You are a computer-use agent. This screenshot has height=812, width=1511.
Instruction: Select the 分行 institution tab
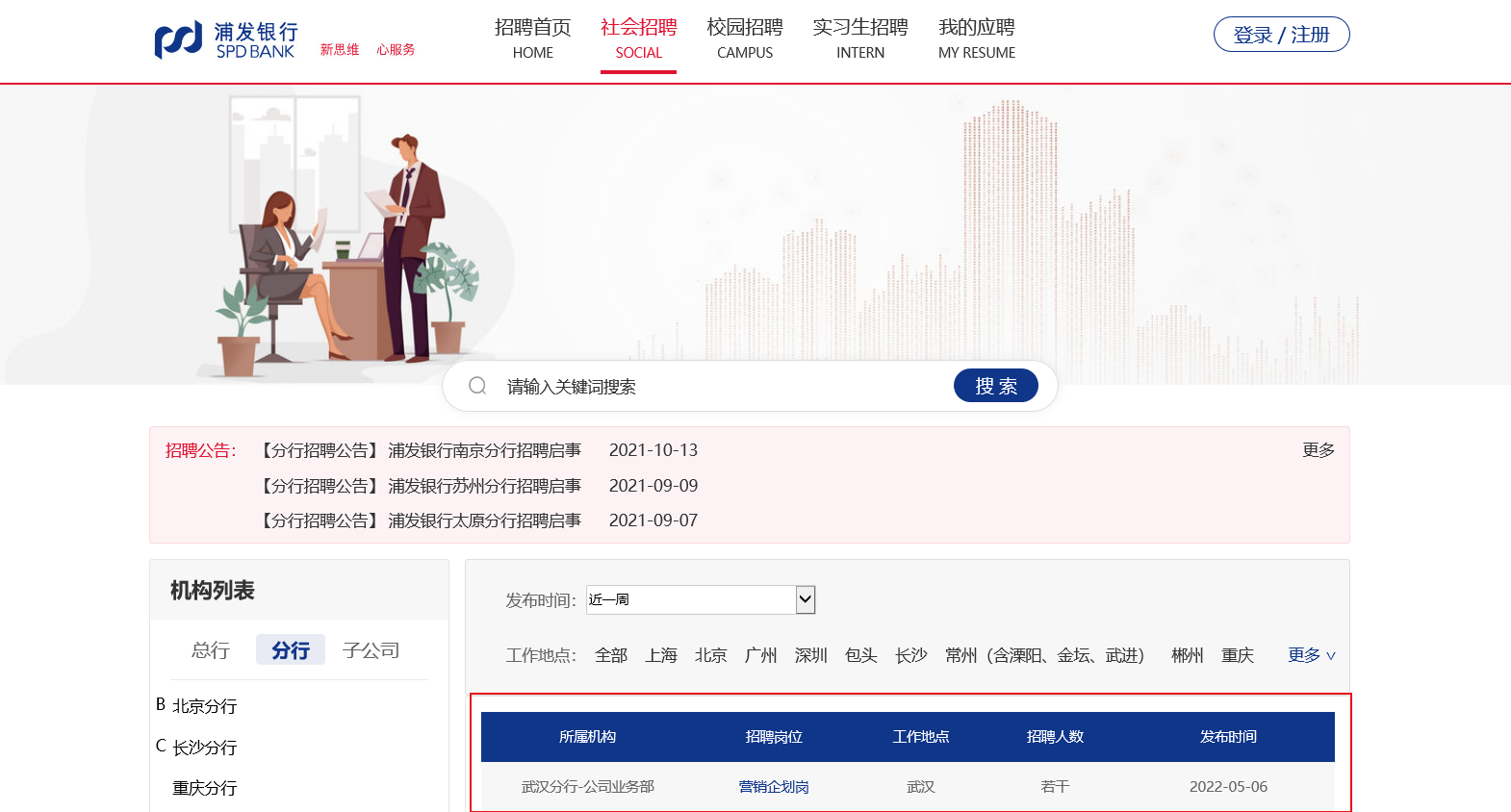tap(291, 650)
